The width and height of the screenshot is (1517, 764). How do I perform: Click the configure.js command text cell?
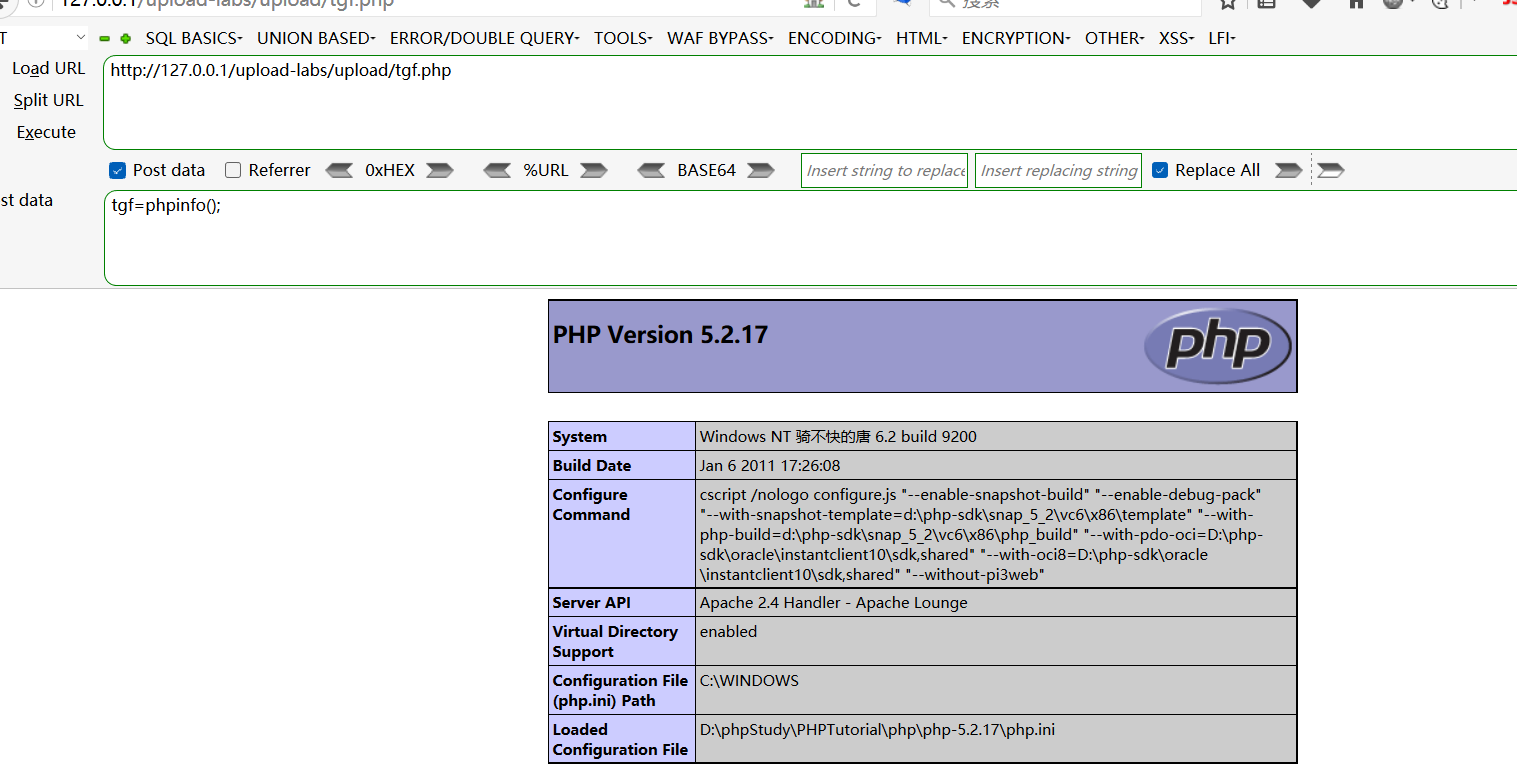pyautogui.click(x=996, y=534)
